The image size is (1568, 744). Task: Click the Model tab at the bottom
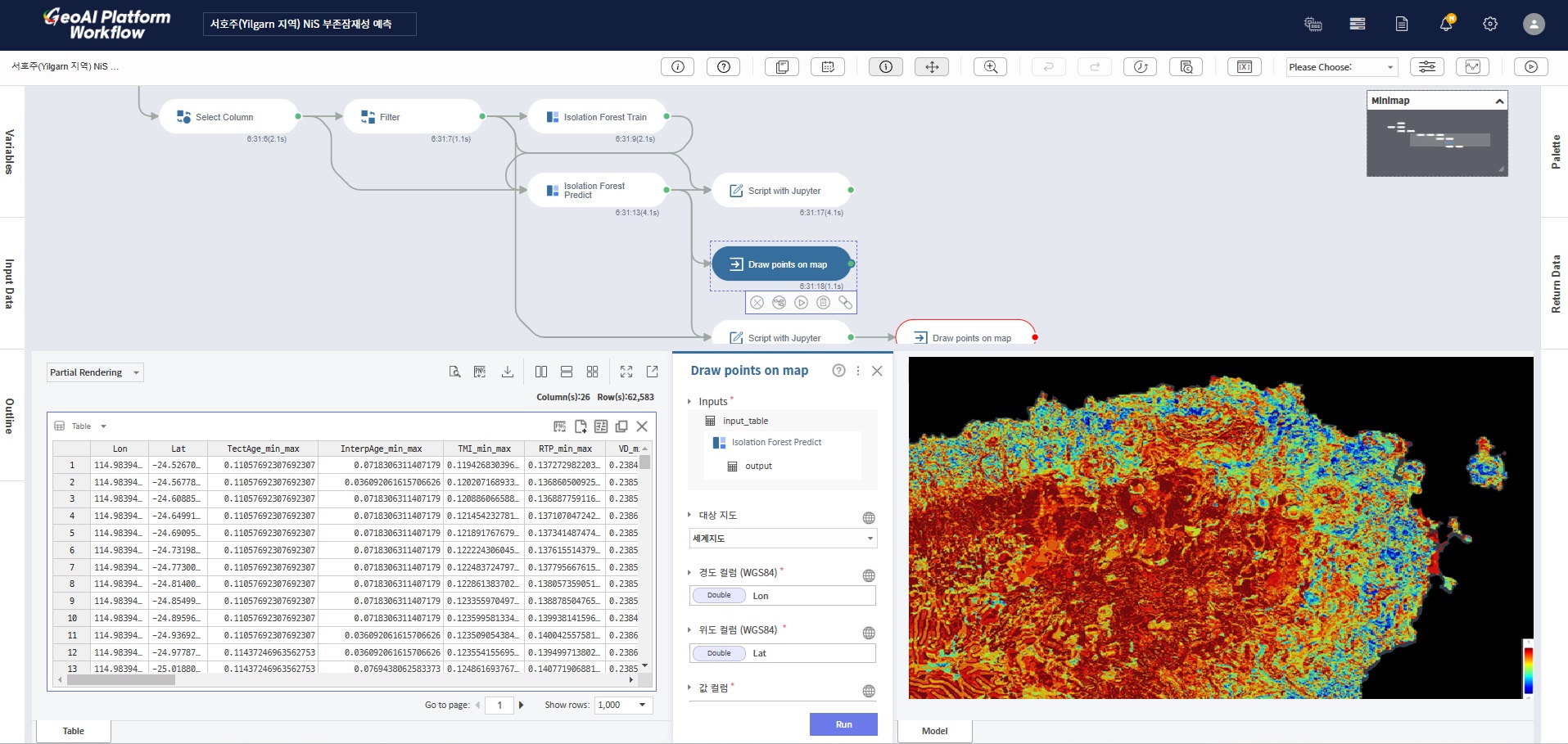coord(934,731)
